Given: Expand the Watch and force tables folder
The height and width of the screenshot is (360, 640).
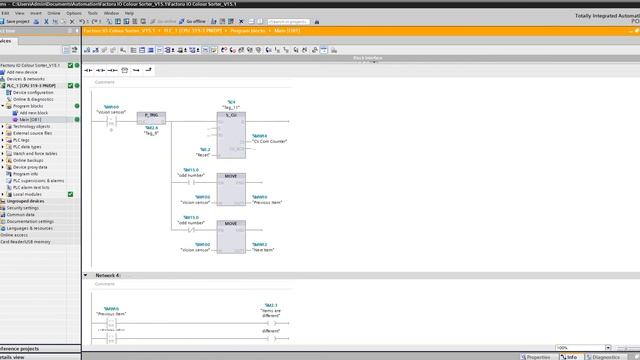Looking at the screenshot, I should pos(3,153).
